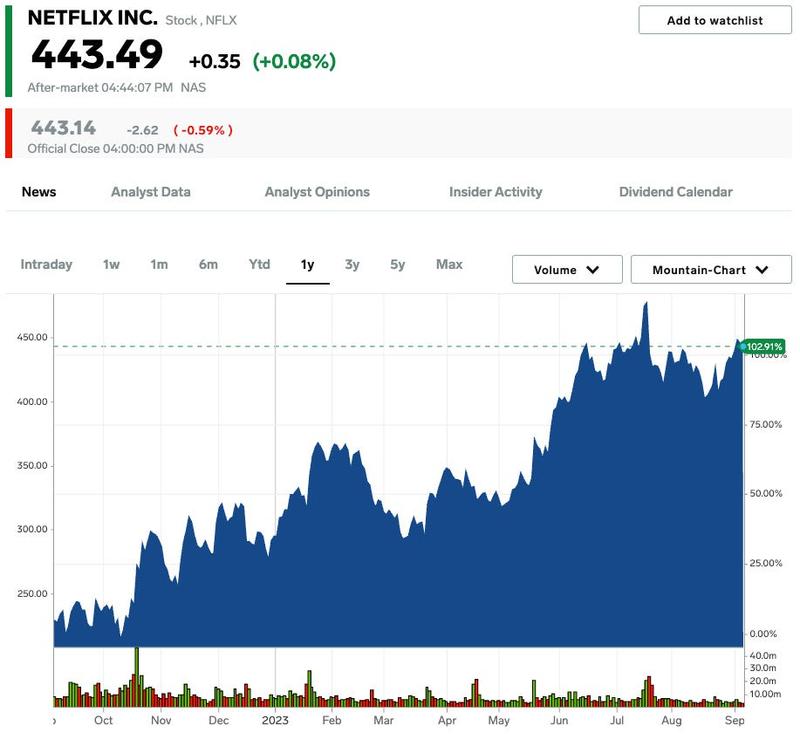The image size is (800, 734).
Task: Expand the Mountain-Chart type dropdown
Action: click(x=711, y=269)
